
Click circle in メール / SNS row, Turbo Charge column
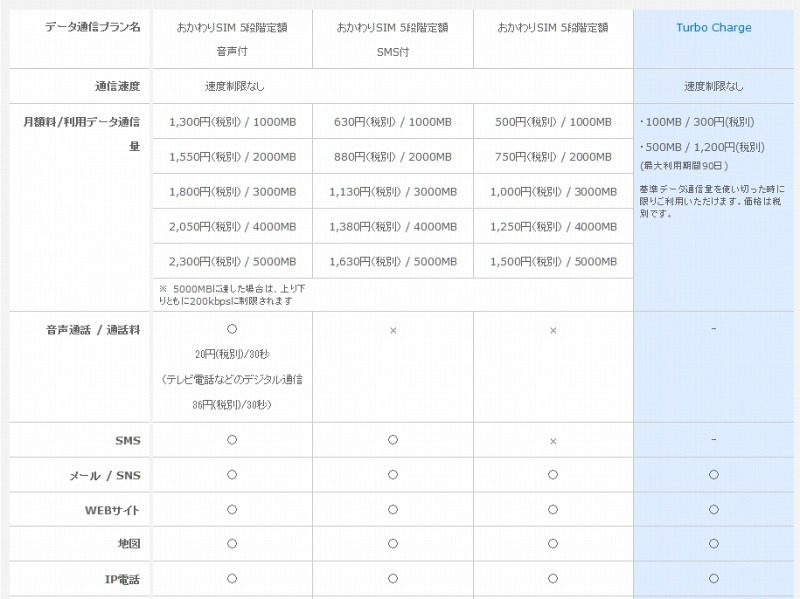[x=714, y=475]
